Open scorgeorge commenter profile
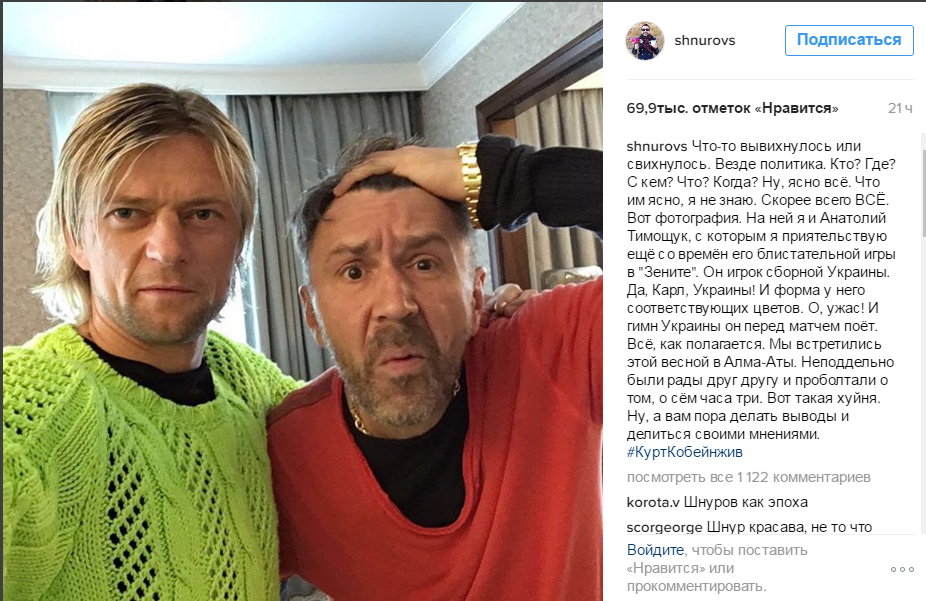926x601 pixels. click(664, 527)
